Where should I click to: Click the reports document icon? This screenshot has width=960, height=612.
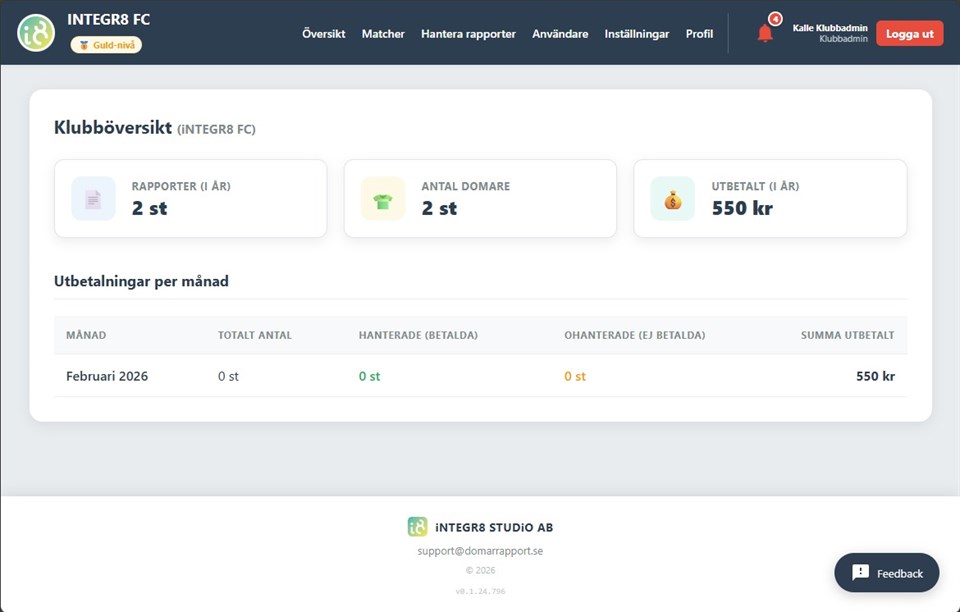[x=93, y=199]
